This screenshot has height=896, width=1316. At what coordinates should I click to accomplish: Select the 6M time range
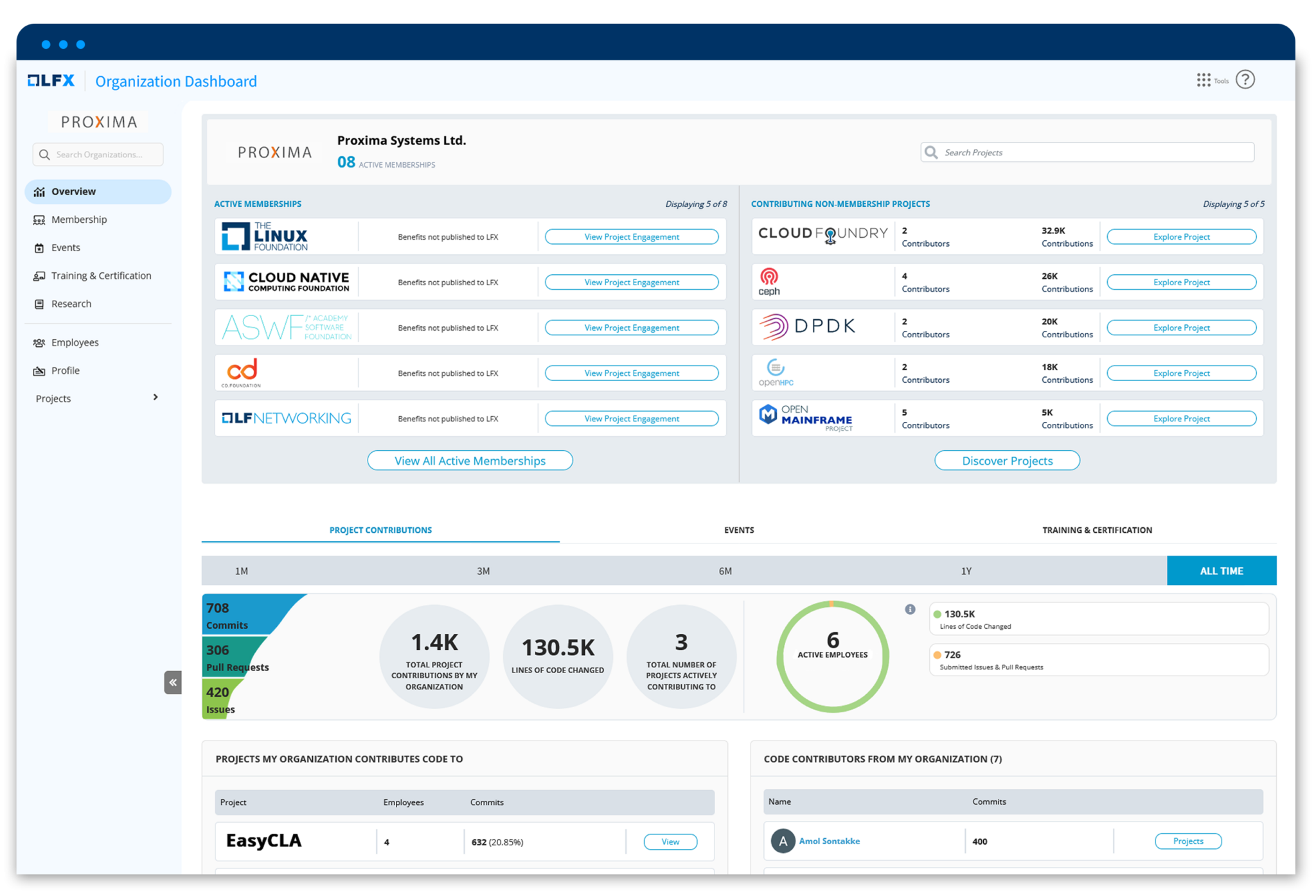coord(725,570)
